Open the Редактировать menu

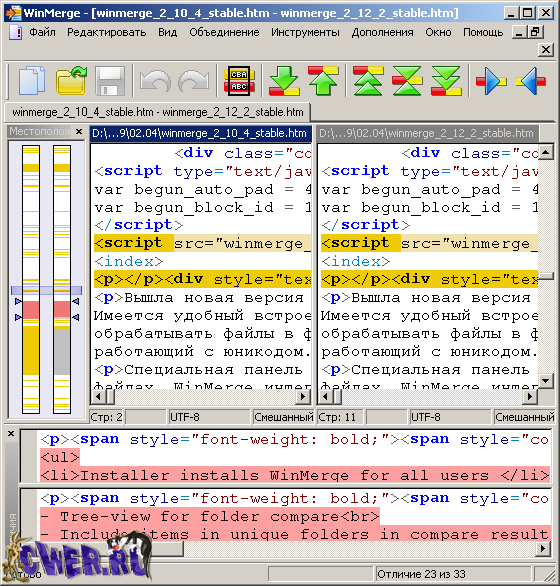pos(107,33)
